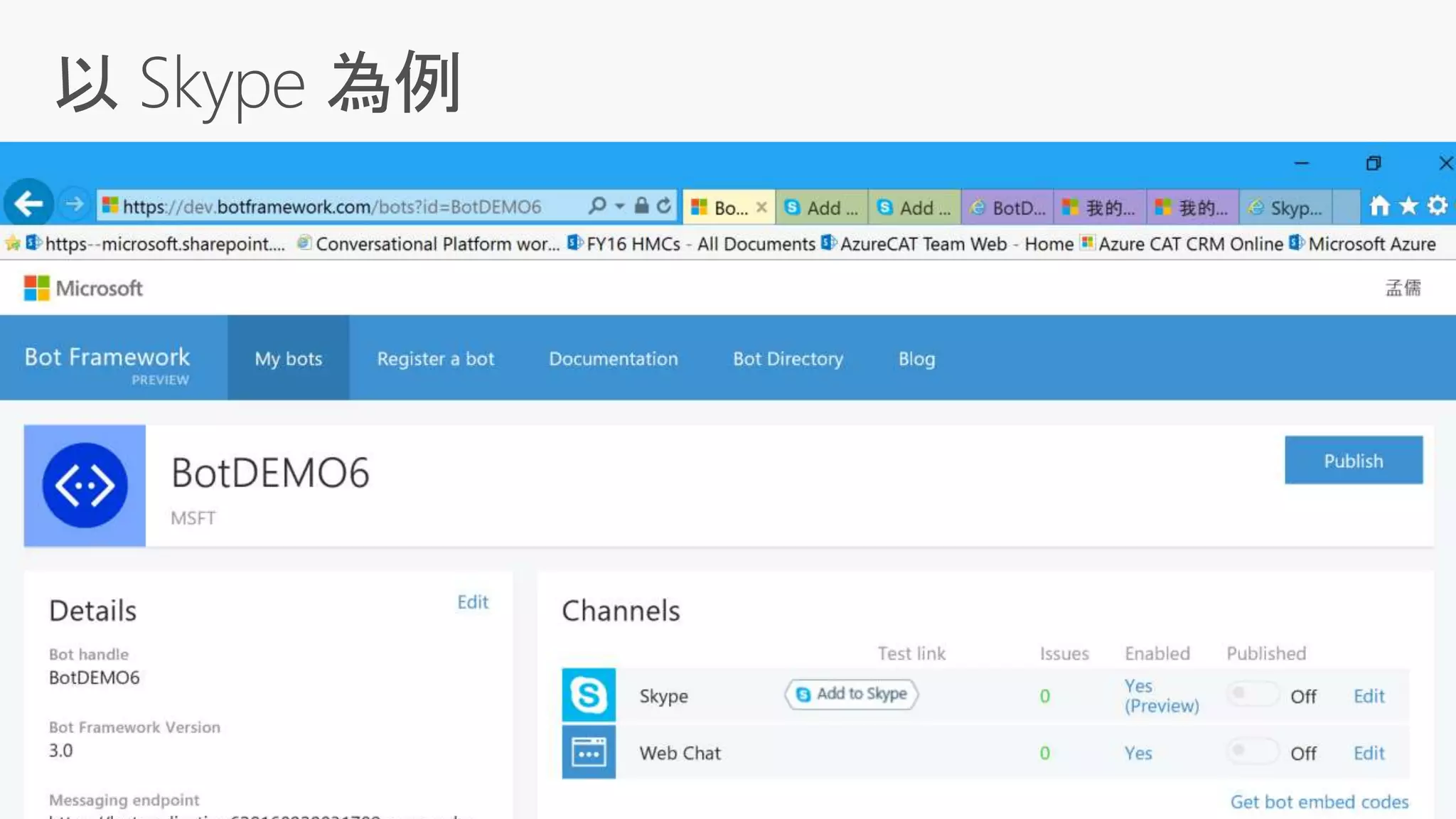
Task: Click the Skype channel logo icon
Action: [x=589, y=695]
